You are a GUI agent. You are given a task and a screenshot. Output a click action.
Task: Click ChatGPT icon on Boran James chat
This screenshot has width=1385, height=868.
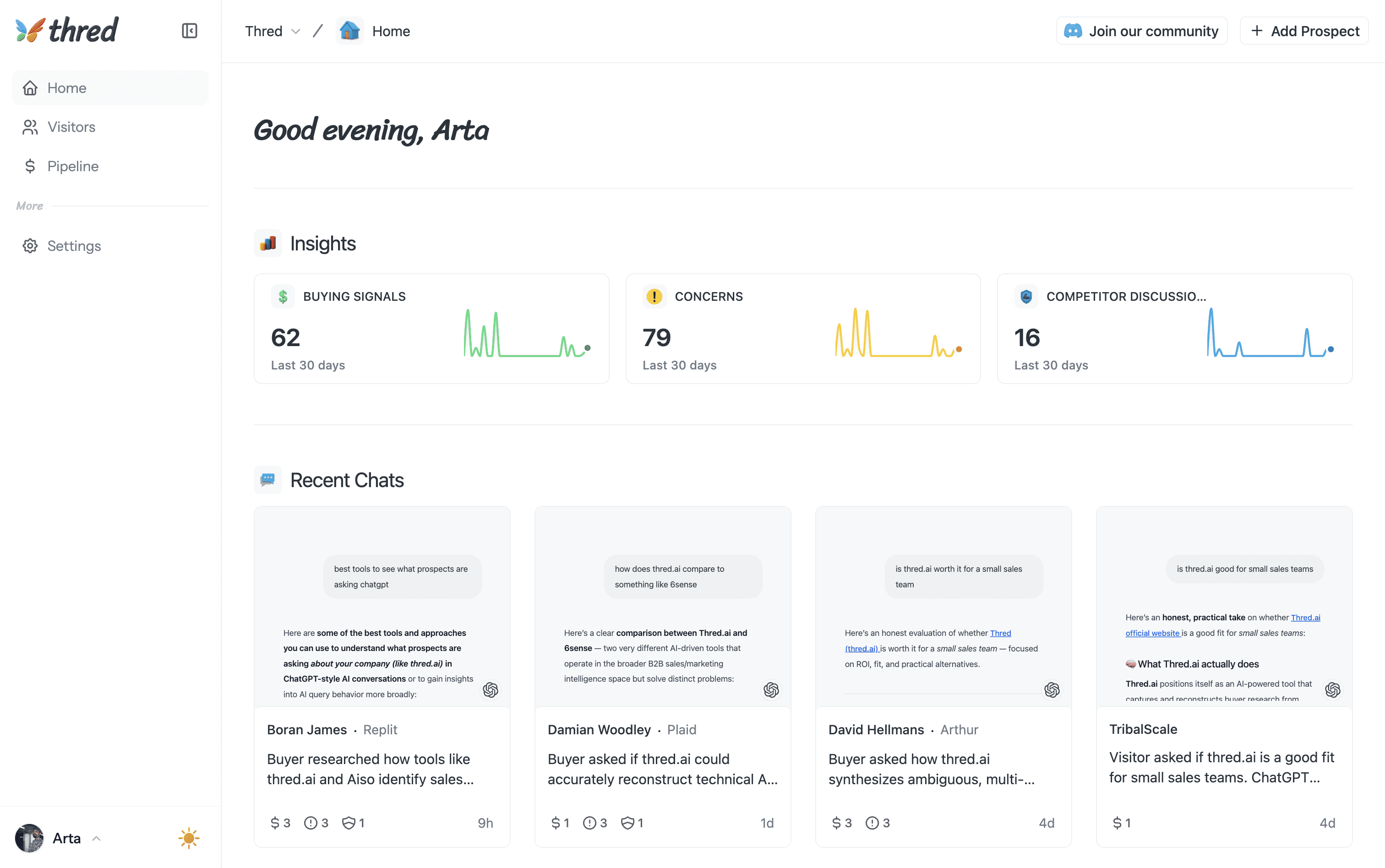491,689
